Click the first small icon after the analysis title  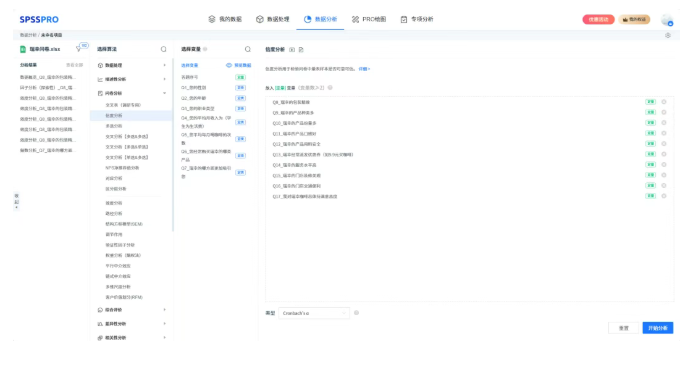292,50
